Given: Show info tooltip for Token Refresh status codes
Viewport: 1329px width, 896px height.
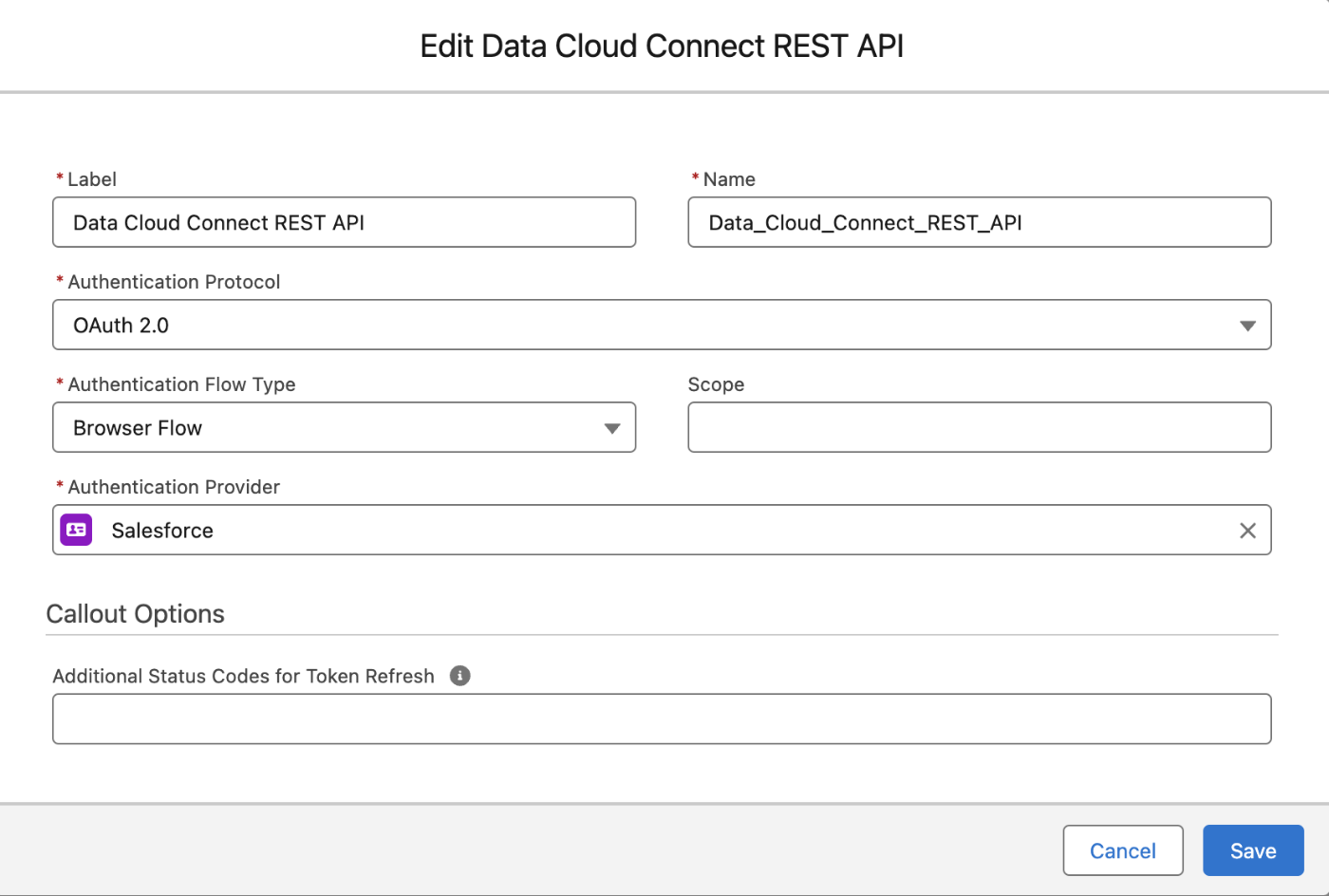Looking at the screenshot, I should (460, 676).
